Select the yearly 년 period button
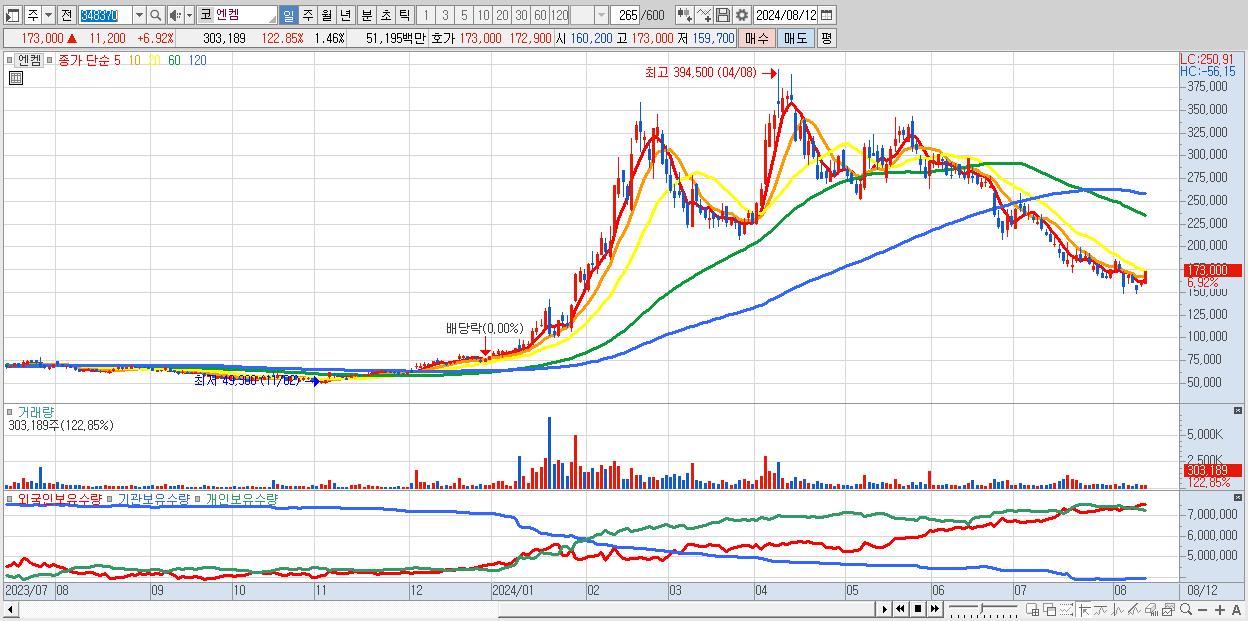 point(345,15)
